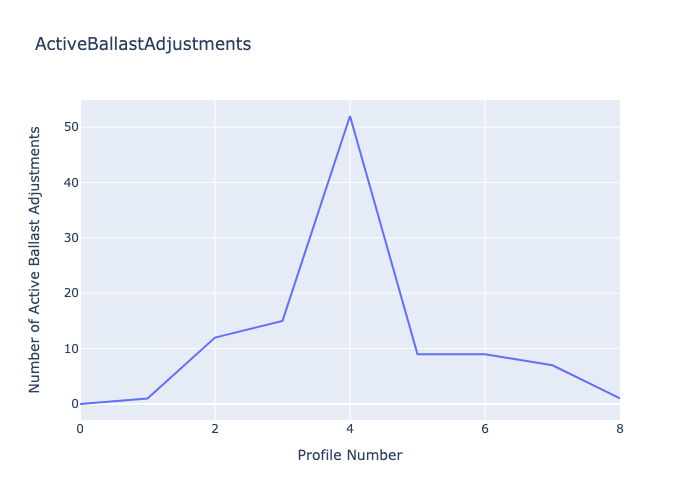Click the line point at profile 5
700x500 pixels.
[x=418, y=354]
